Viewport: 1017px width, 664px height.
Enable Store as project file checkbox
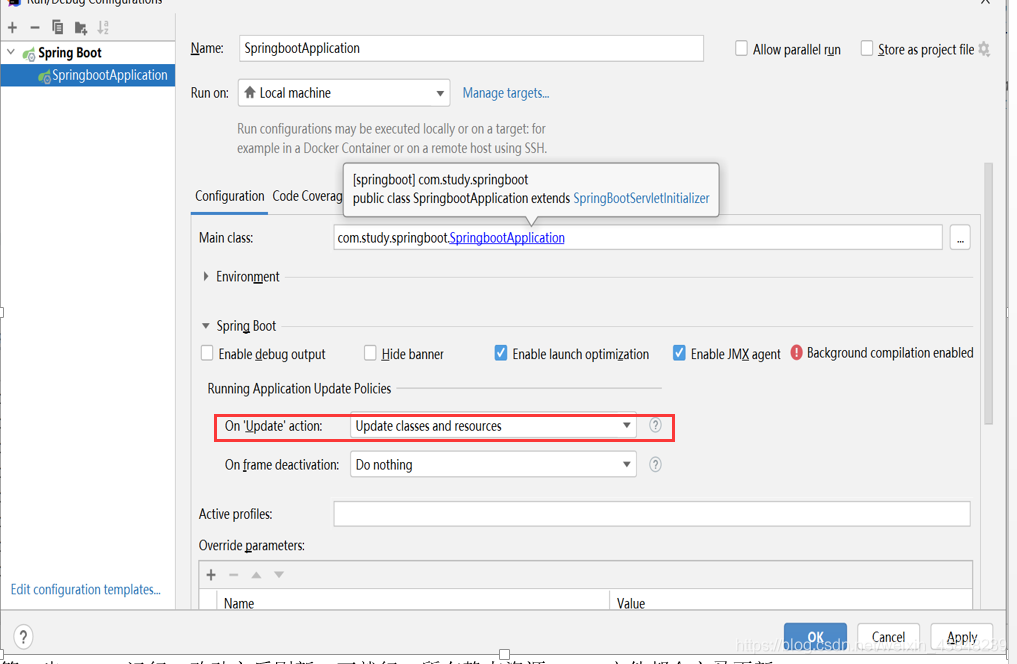[867, 49]
